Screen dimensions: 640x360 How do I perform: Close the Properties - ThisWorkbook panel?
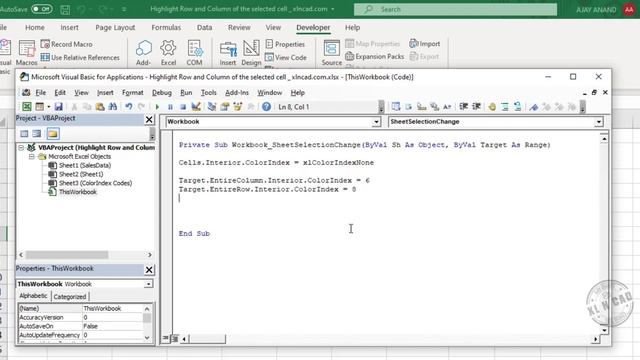(149, 270)
